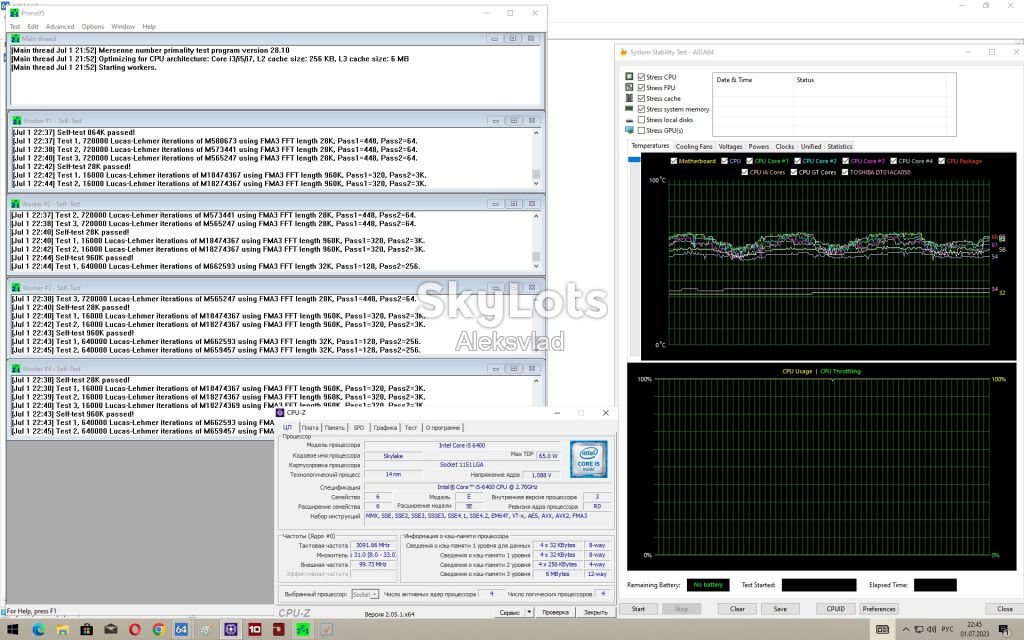Click the volume speaker tray icon
Image resolution: width=1024 pixels, height=640 pixels.
point(932,630)
